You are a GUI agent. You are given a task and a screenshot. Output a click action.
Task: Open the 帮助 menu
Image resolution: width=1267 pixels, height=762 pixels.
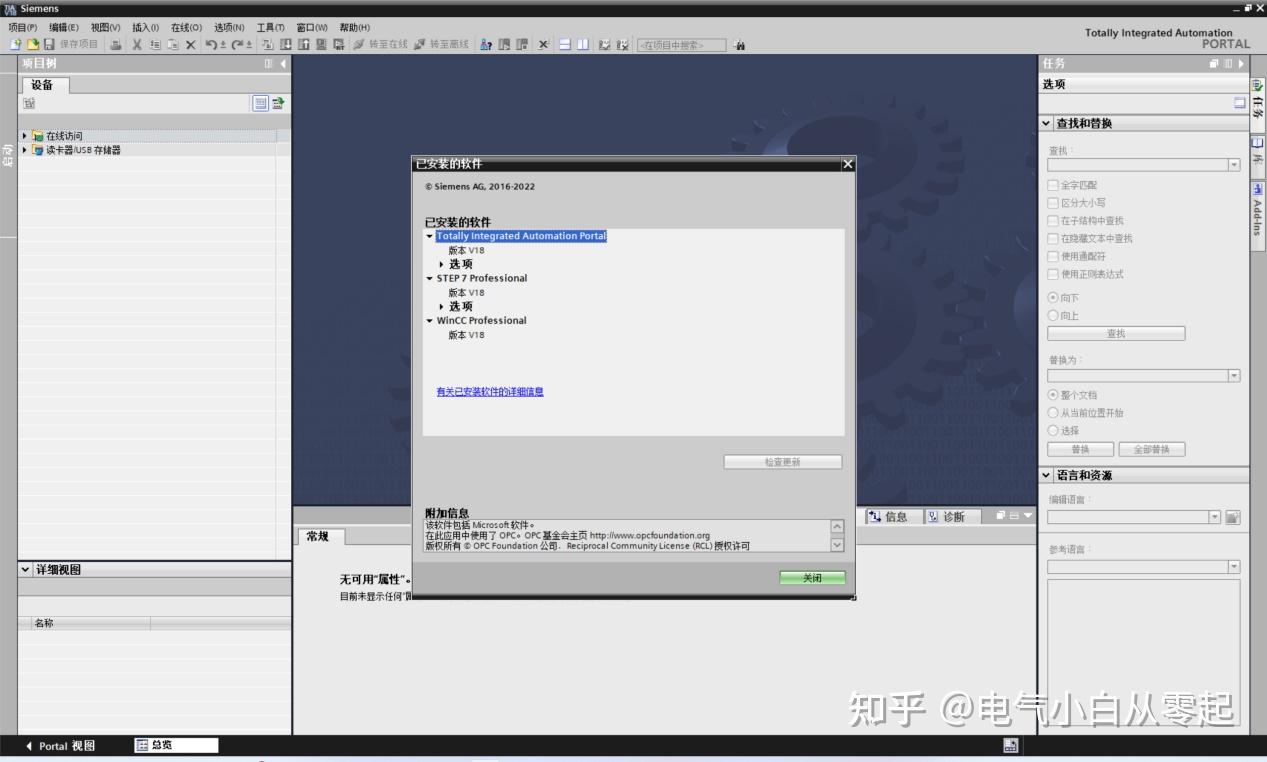pos(353,27)
